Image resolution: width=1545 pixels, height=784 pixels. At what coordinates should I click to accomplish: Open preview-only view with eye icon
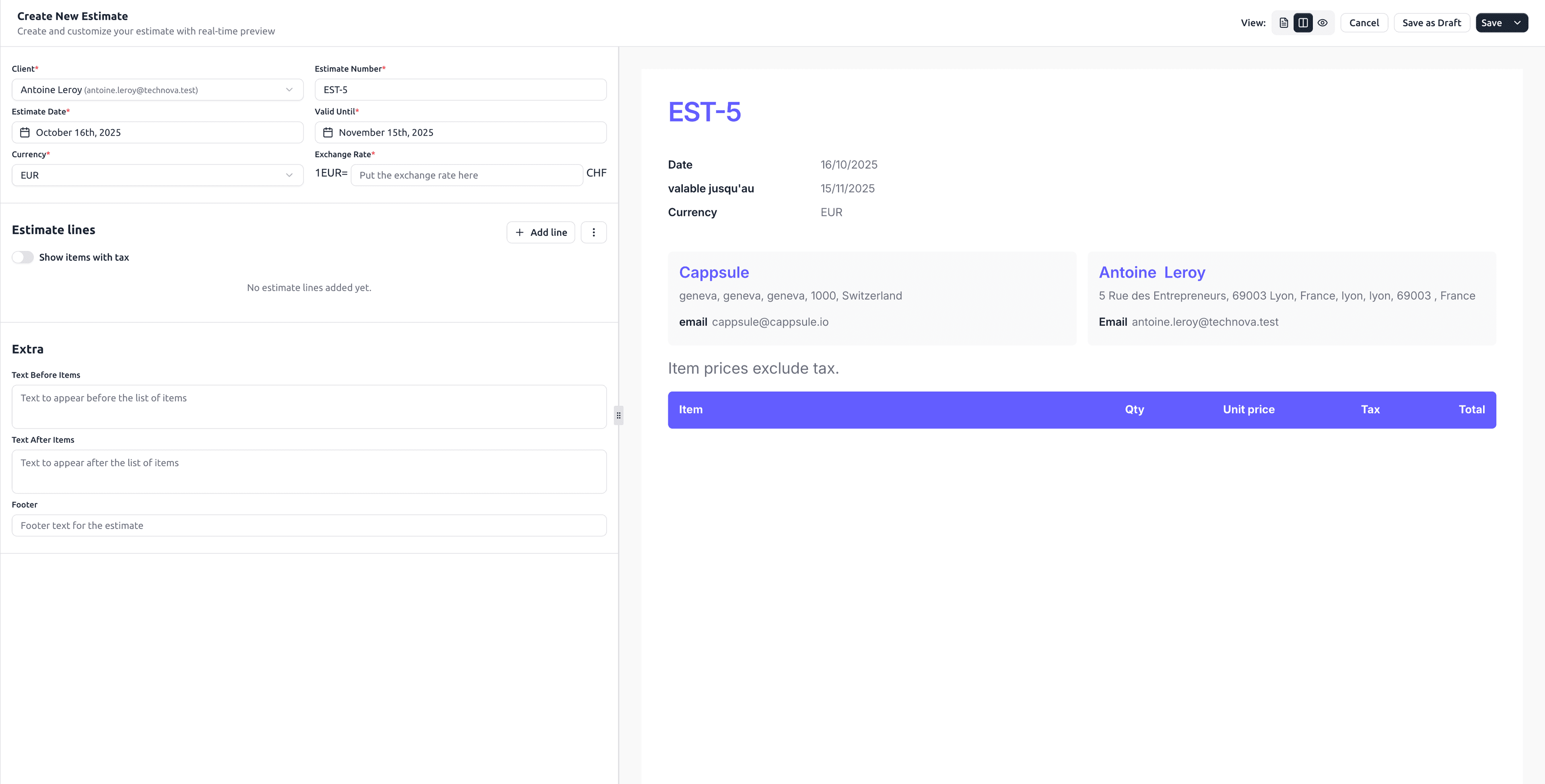click(x=1323, y=22)
